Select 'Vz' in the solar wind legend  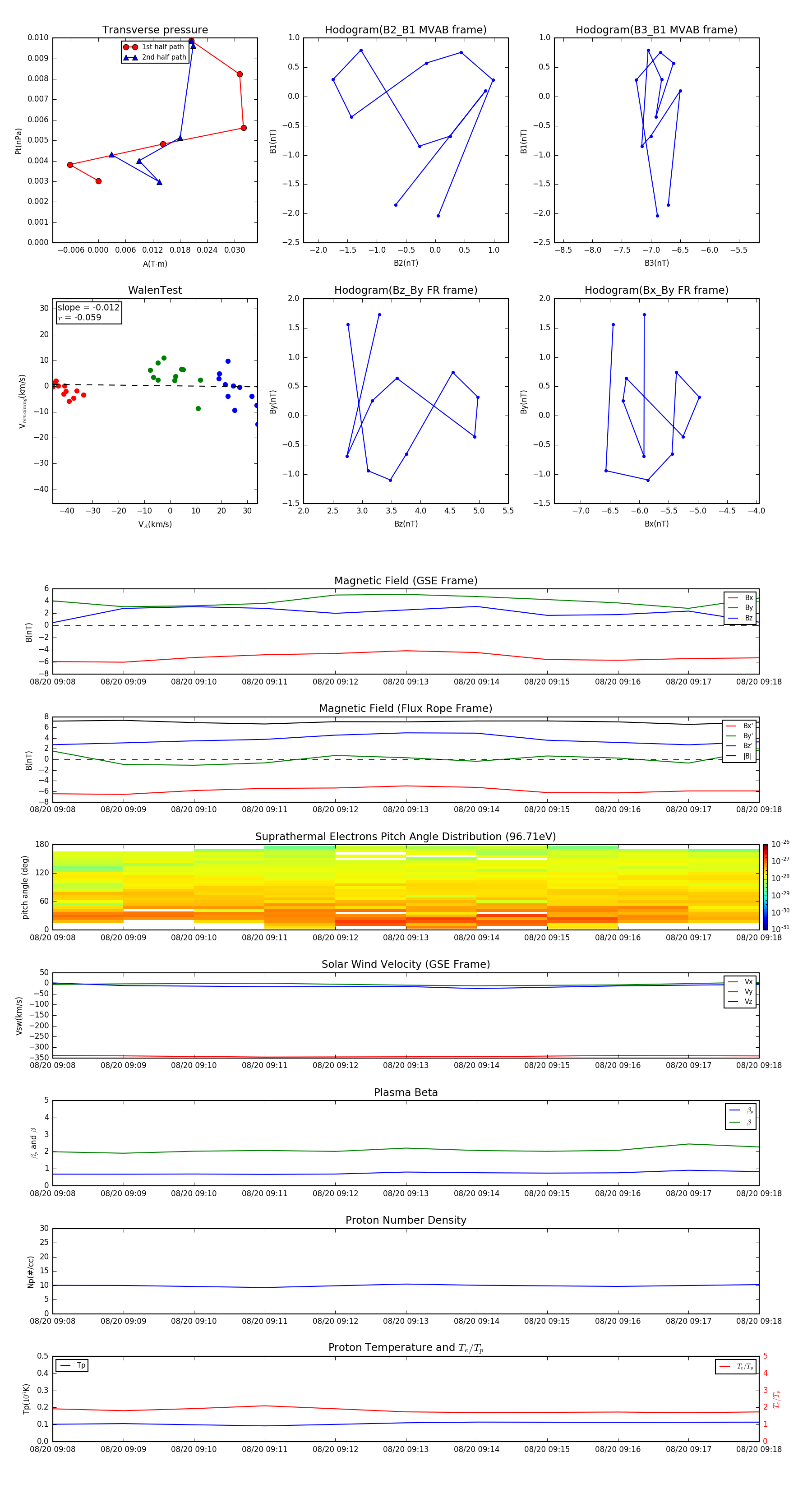pyautogui.click(x=740, y=1002)
